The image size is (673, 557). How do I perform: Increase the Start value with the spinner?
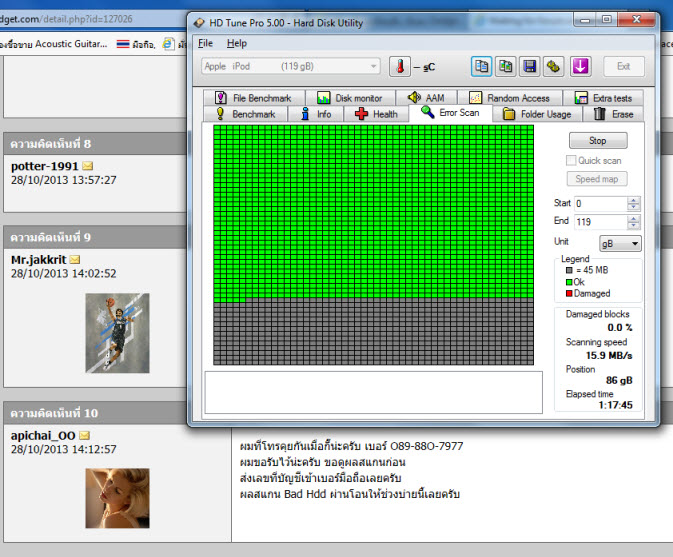point(633,200)
